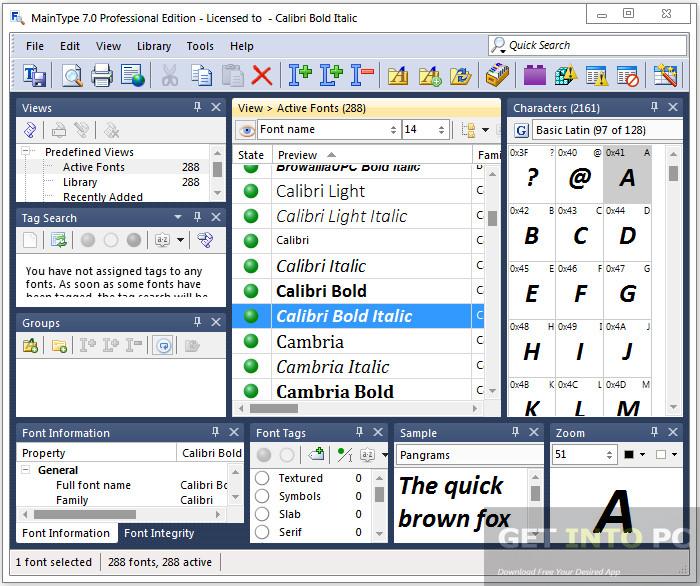Viewport: 700px width, 586px height.
Task: Click the purple brick plugin icon
Action: pos(535,75)
